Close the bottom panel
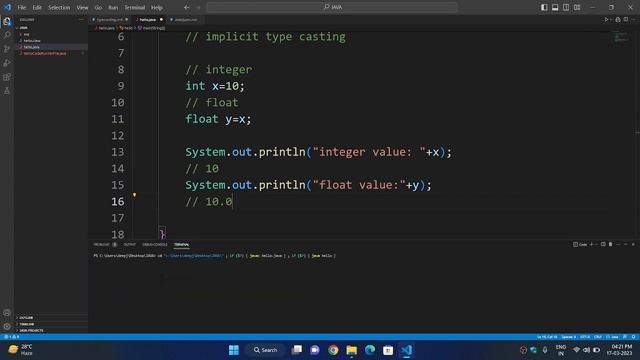This screenshot has height=360, width=640. 633,244
